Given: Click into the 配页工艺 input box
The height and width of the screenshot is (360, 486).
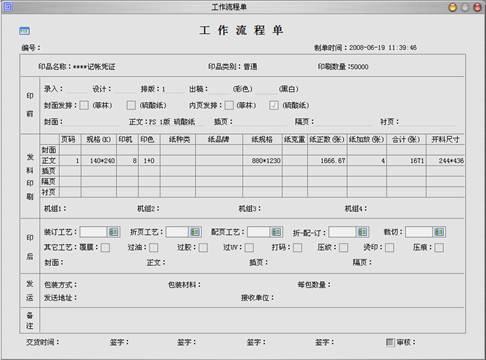Looking at the screenshot, I should coord(259,232).
